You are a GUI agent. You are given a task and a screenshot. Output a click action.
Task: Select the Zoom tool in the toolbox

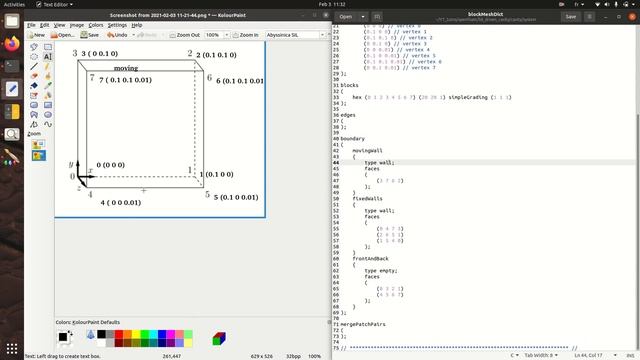pyautogui.click(x=34, y=134)
